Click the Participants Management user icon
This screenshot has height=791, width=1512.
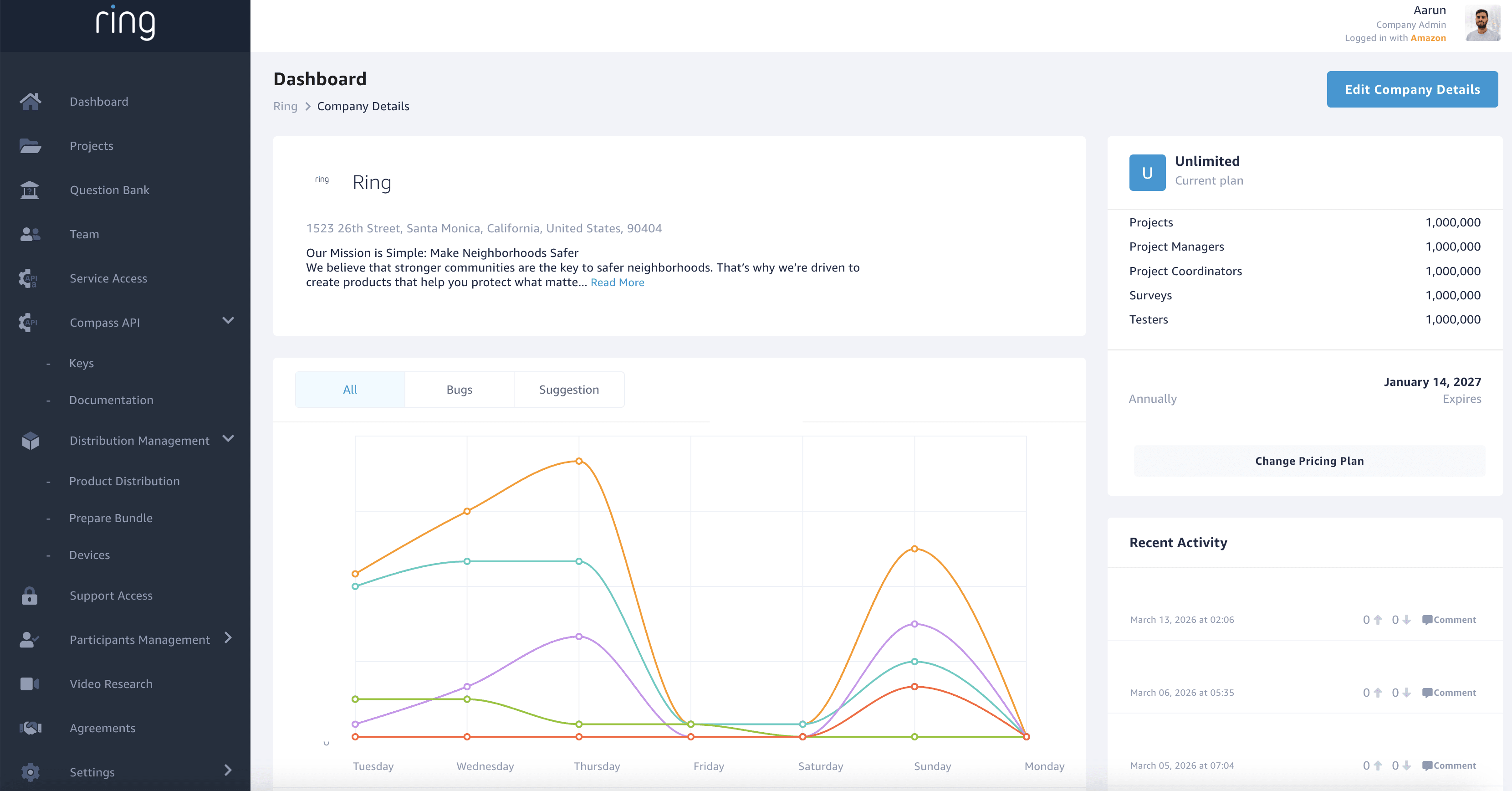pyautogui.click(x=29, y=639)
